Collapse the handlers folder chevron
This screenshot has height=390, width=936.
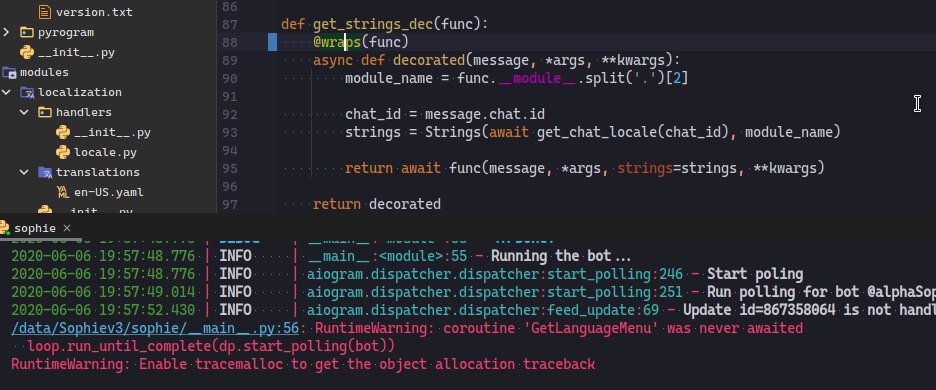[24, 112]
